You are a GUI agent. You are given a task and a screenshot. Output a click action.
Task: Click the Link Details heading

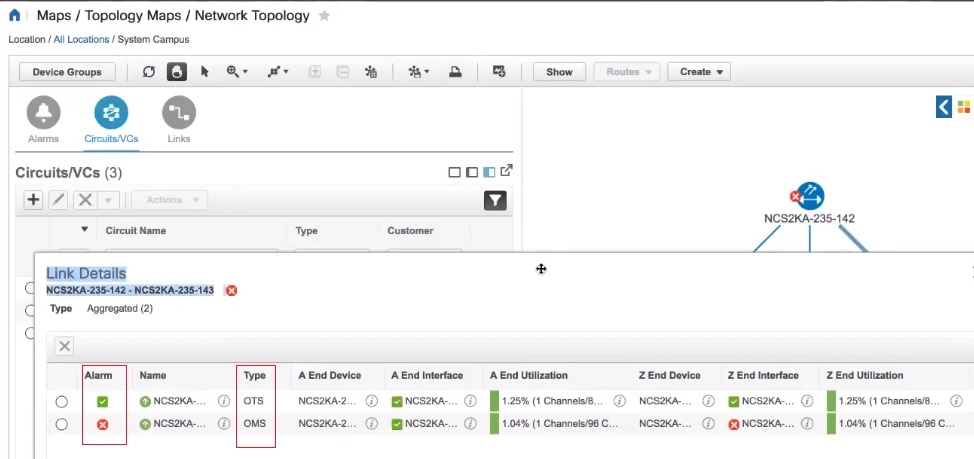tap(86, 273)
